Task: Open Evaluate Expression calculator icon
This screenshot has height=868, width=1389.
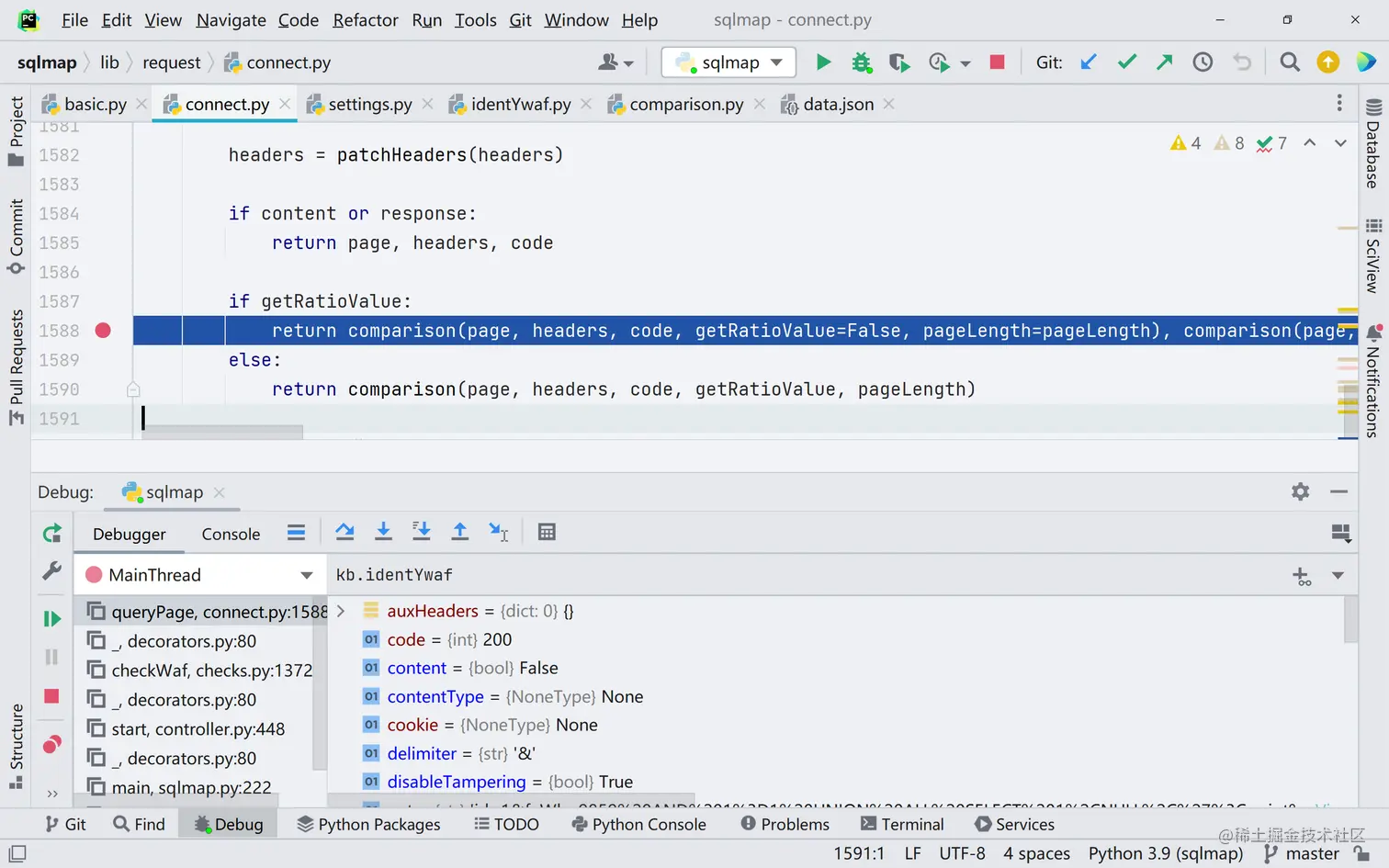Action: click(x=547, y=532)
